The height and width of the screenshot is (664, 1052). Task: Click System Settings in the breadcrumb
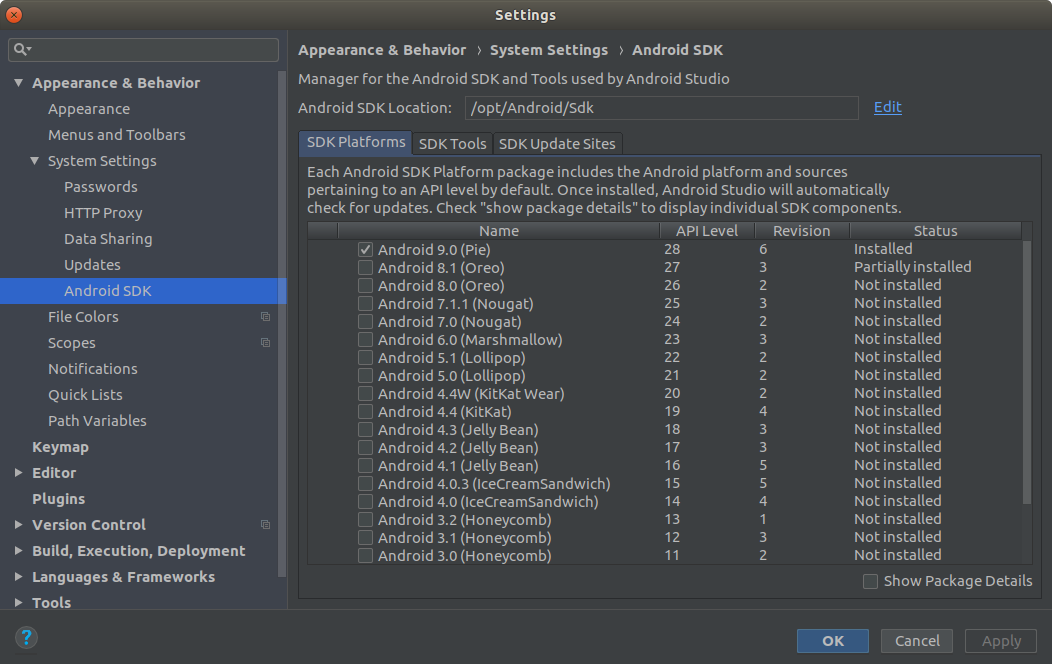click(x=549, y=50)
